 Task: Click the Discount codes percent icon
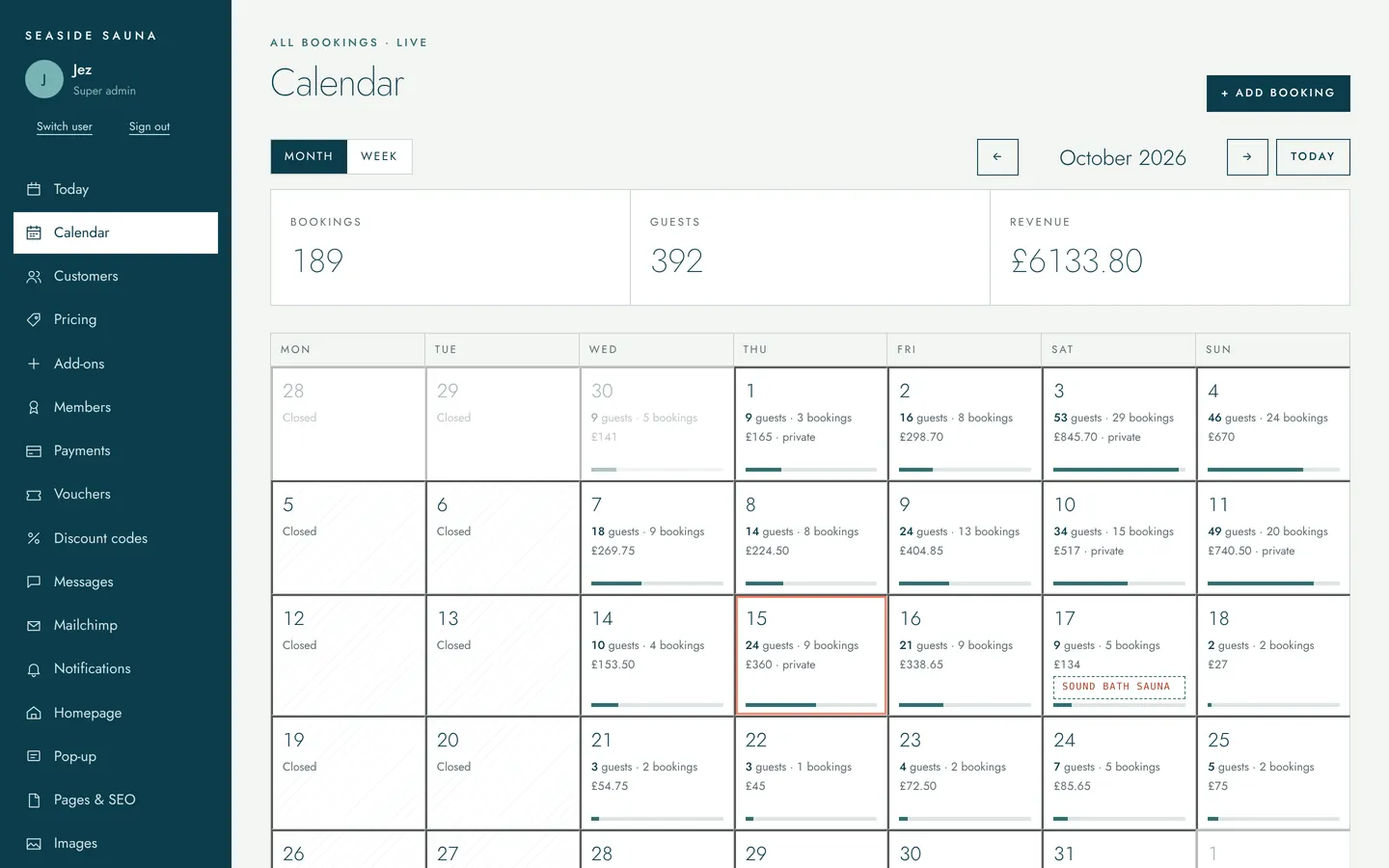point(34,538)
